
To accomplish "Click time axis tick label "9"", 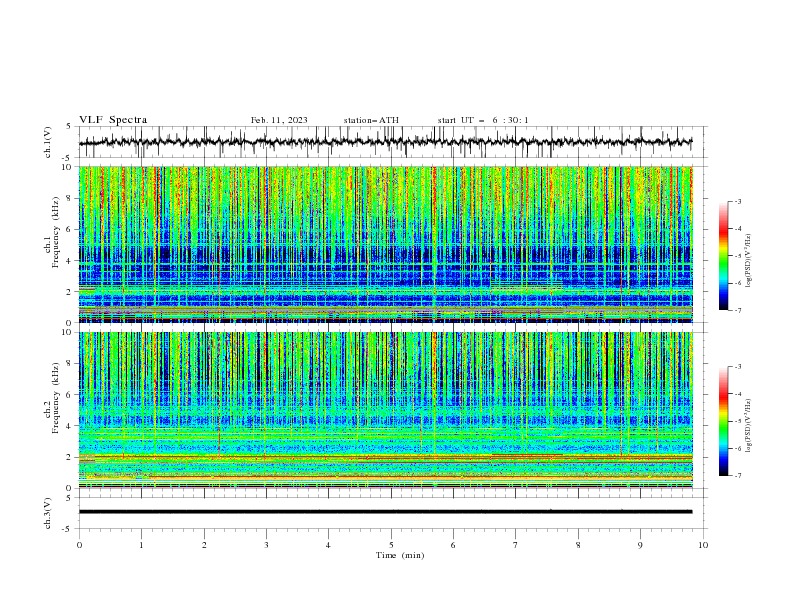I will coord(640,545).
